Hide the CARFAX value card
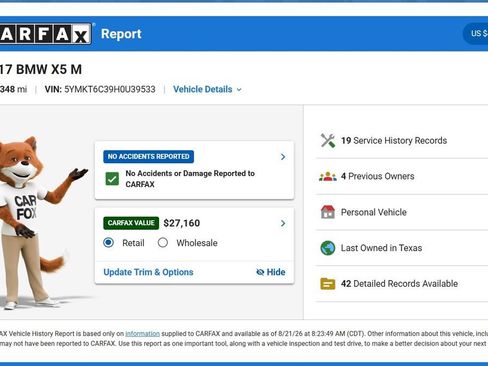The image size is (488, 366). [270, 272]
